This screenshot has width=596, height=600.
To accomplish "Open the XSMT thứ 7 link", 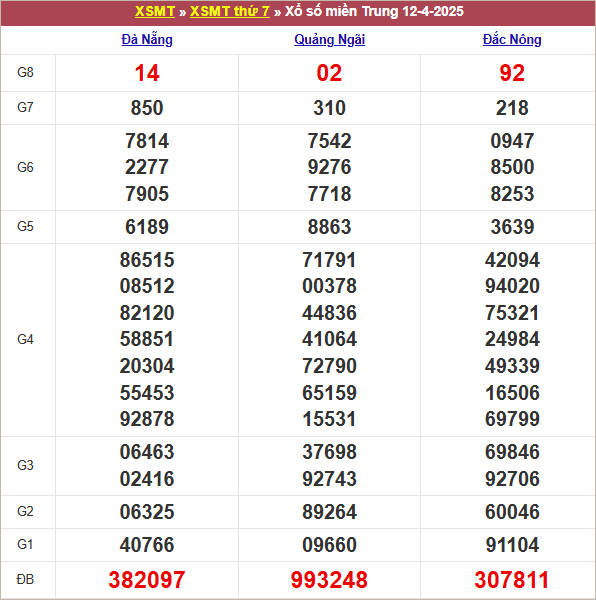I will click(230, 11).
